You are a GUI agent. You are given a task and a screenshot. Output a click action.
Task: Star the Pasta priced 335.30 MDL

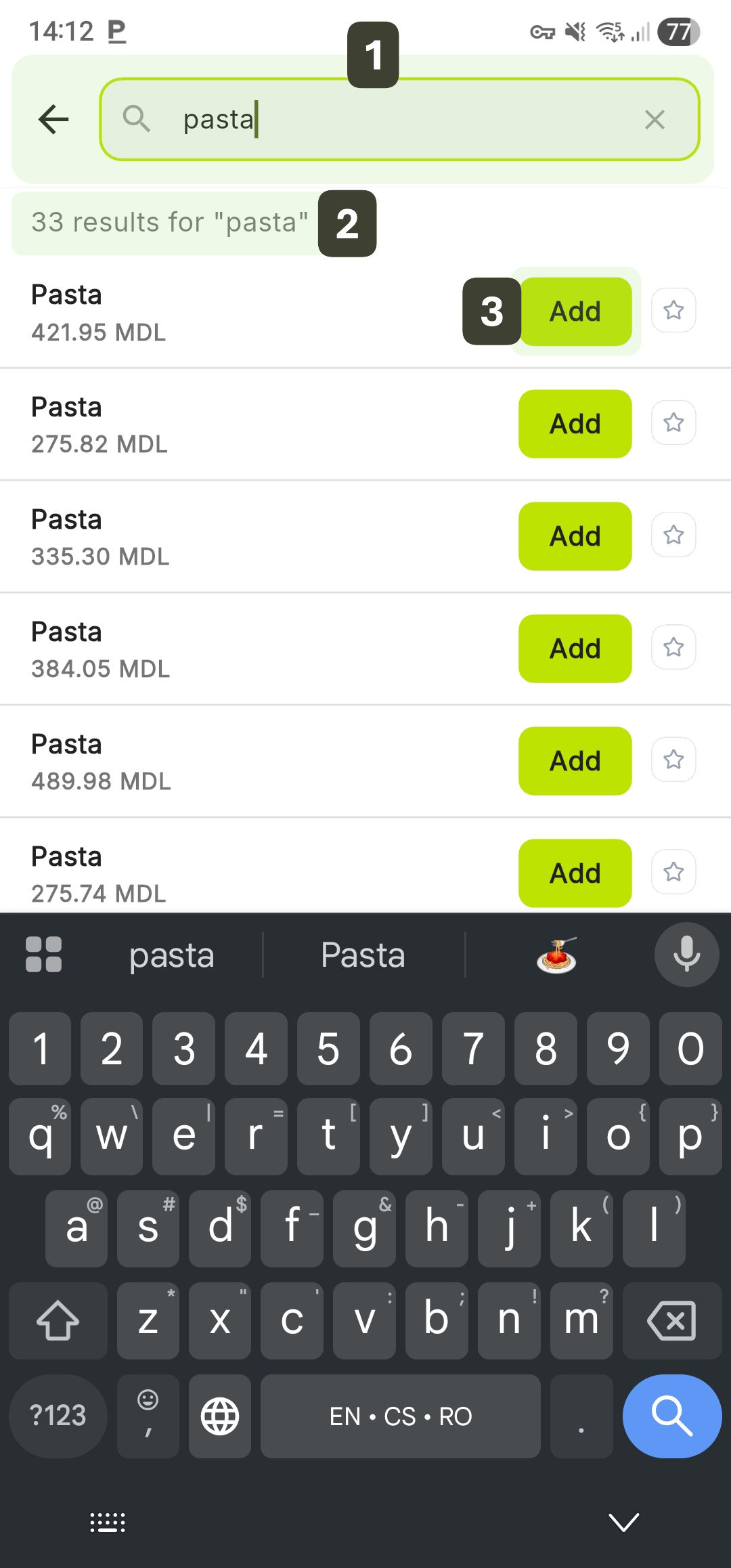point(673,536)
